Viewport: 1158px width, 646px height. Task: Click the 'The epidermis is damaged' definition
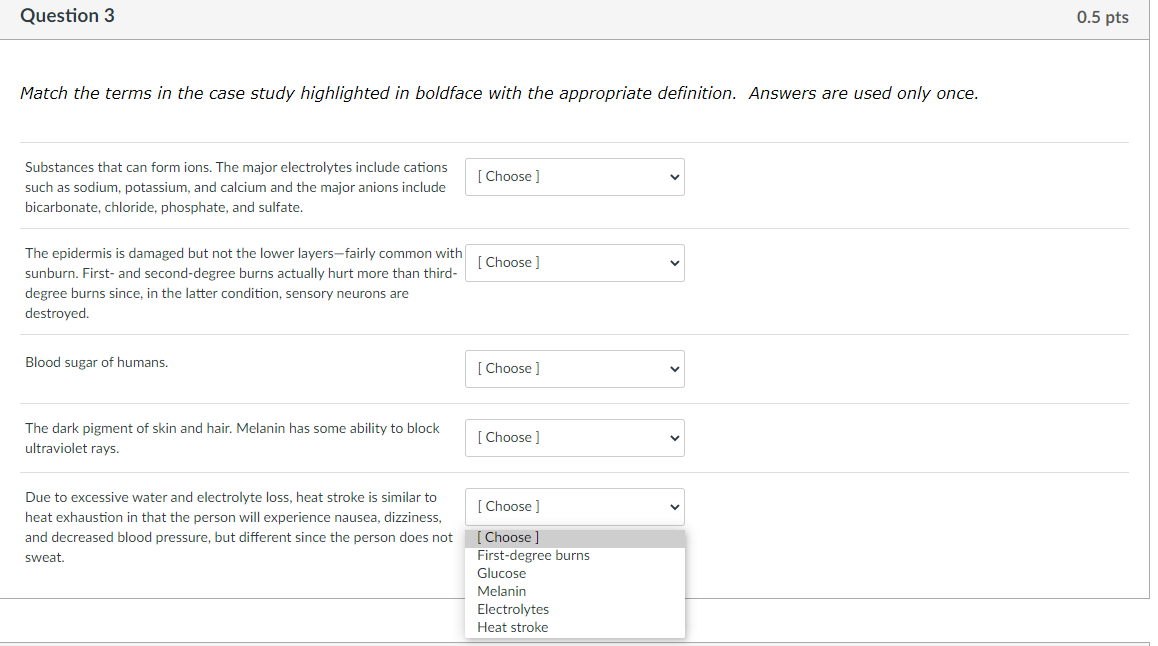tap(244, 284)
